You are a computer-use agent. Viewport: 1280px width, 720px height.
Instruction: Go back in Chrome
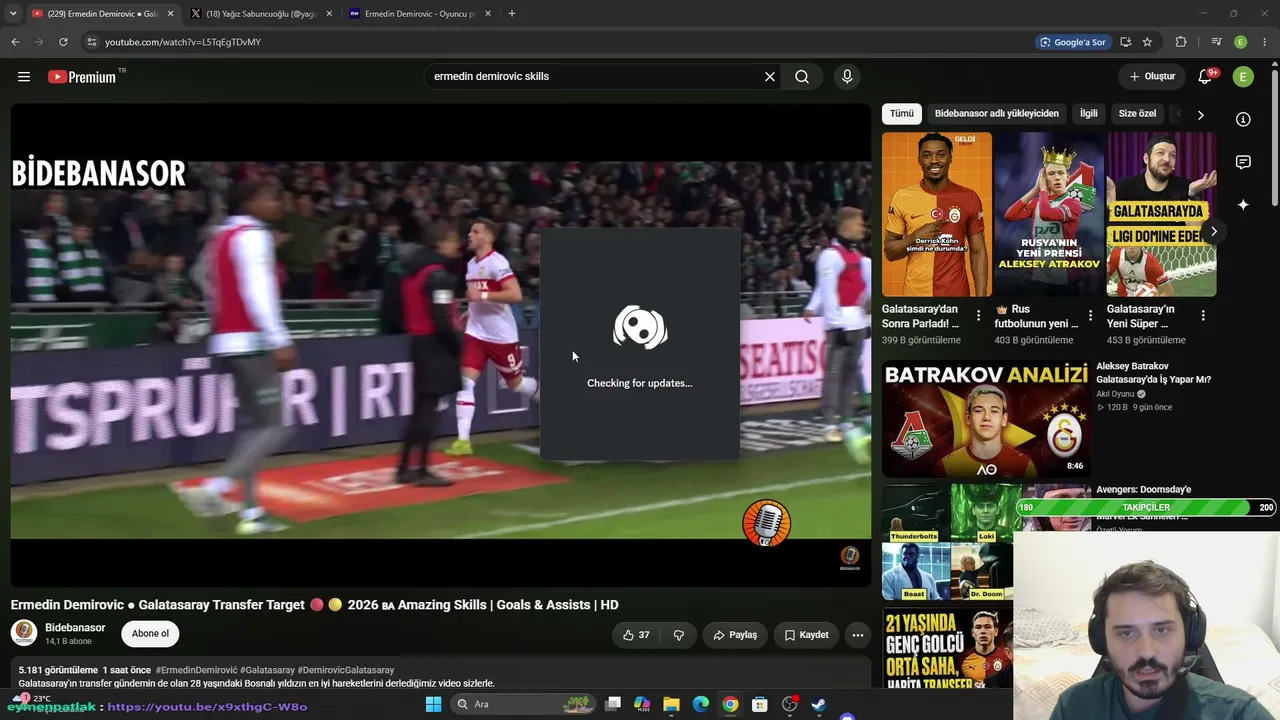pyautogui.click(x=15, y=42)
